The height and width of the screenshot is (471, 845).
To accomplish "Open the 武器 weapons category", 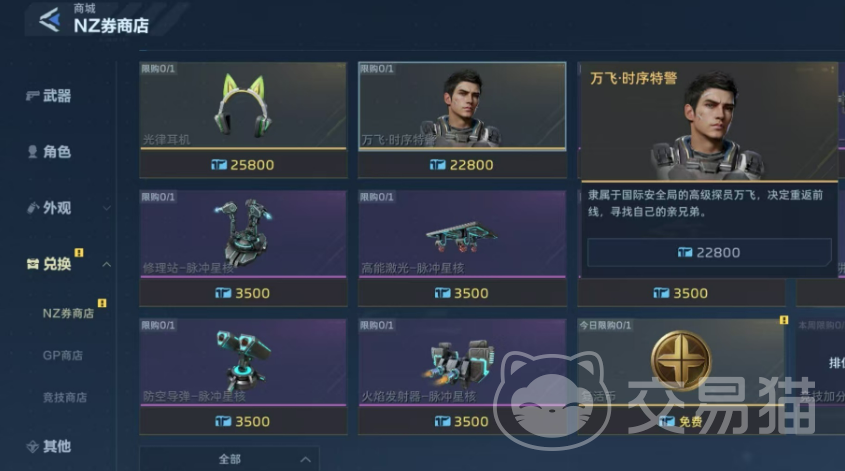I will pyautogui.click(x=49, y=96).
